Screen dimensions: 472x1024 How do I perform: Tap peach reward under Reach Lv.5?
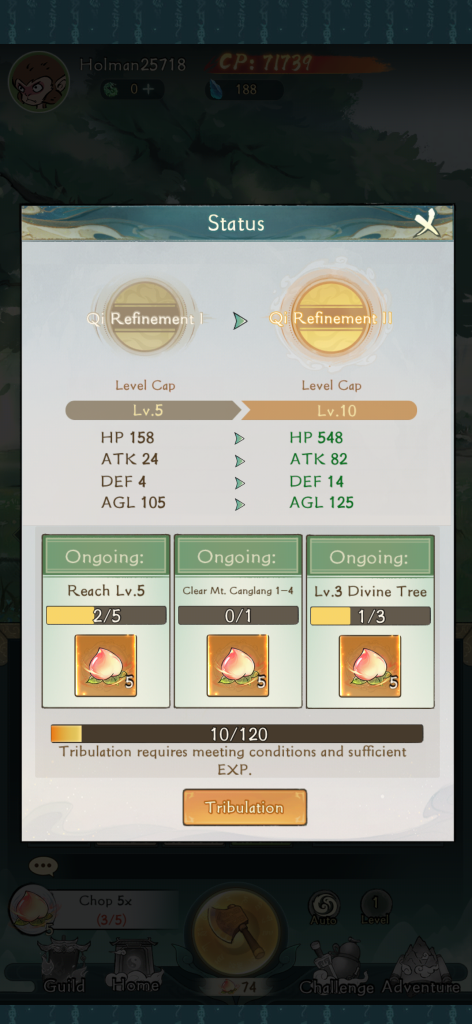(x=106, y=665)
